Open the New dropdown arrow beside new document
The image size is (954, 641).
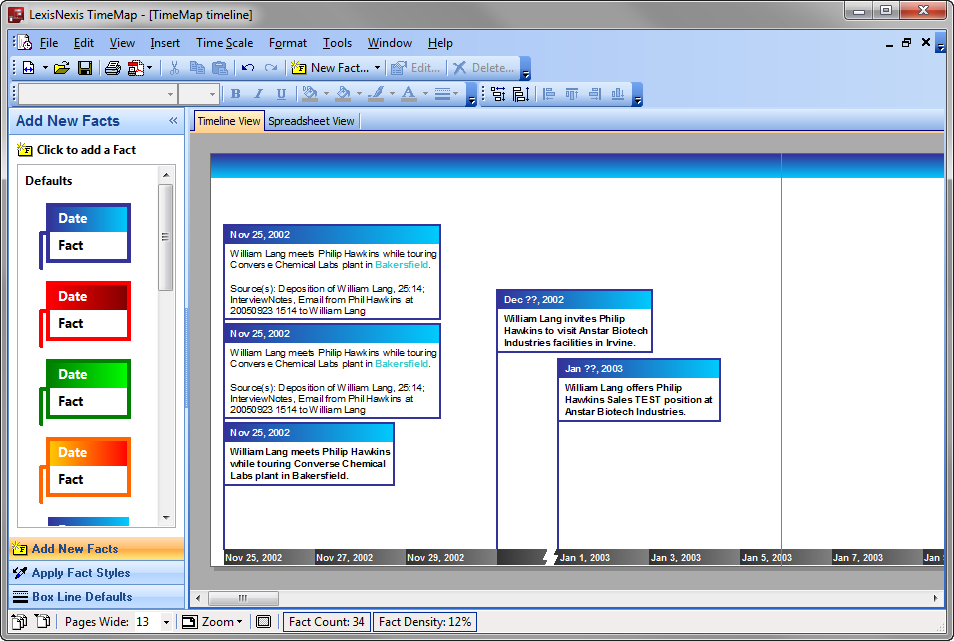pos(45,68)
